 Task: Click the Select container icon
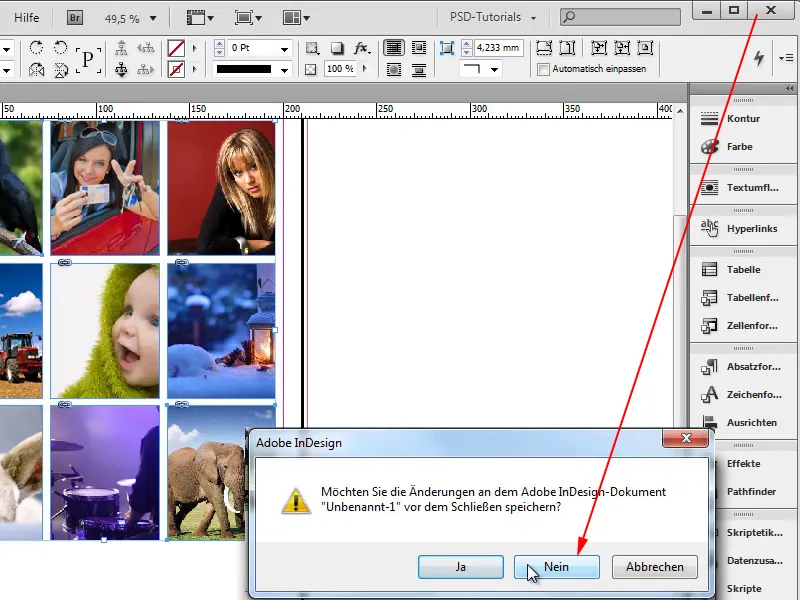point(121,48)
